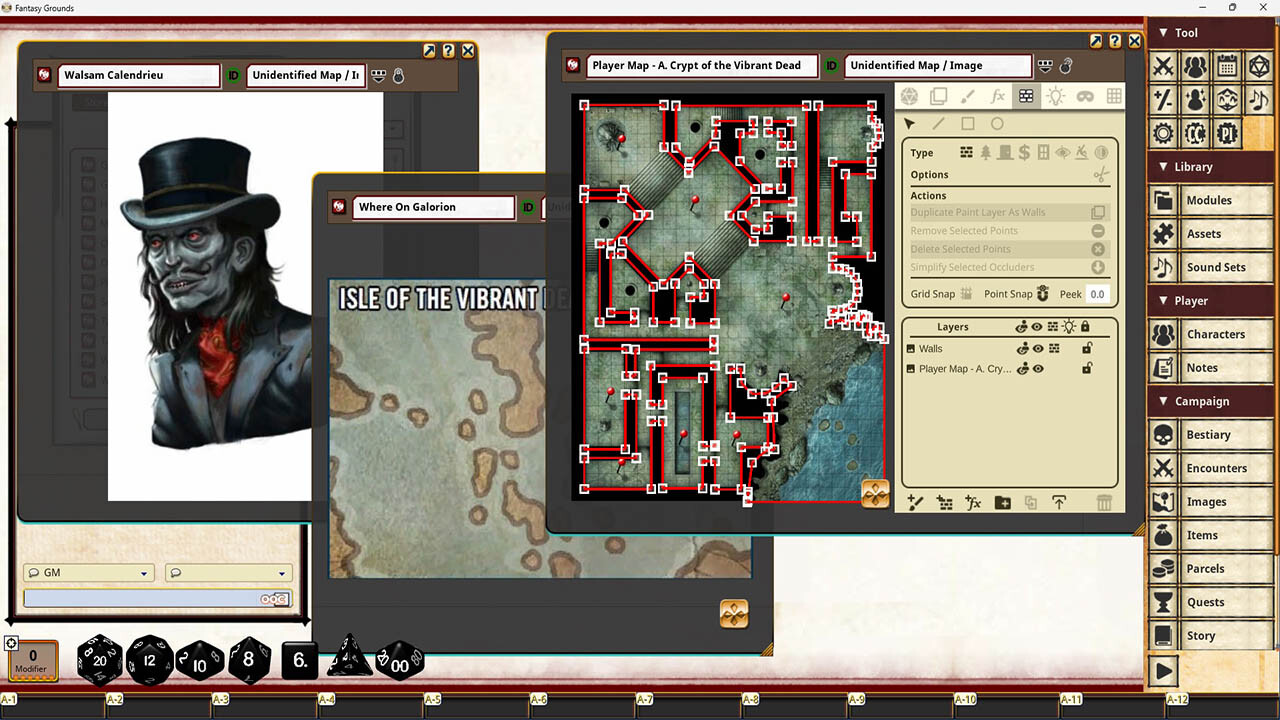
Task: Click the Characters button
Action: coord(1215,334)
